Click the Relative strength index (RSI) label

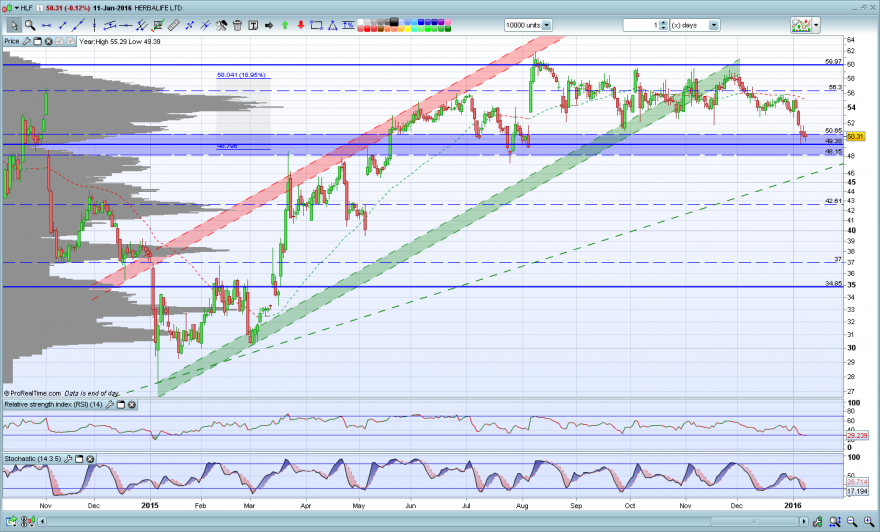point(53,404)
